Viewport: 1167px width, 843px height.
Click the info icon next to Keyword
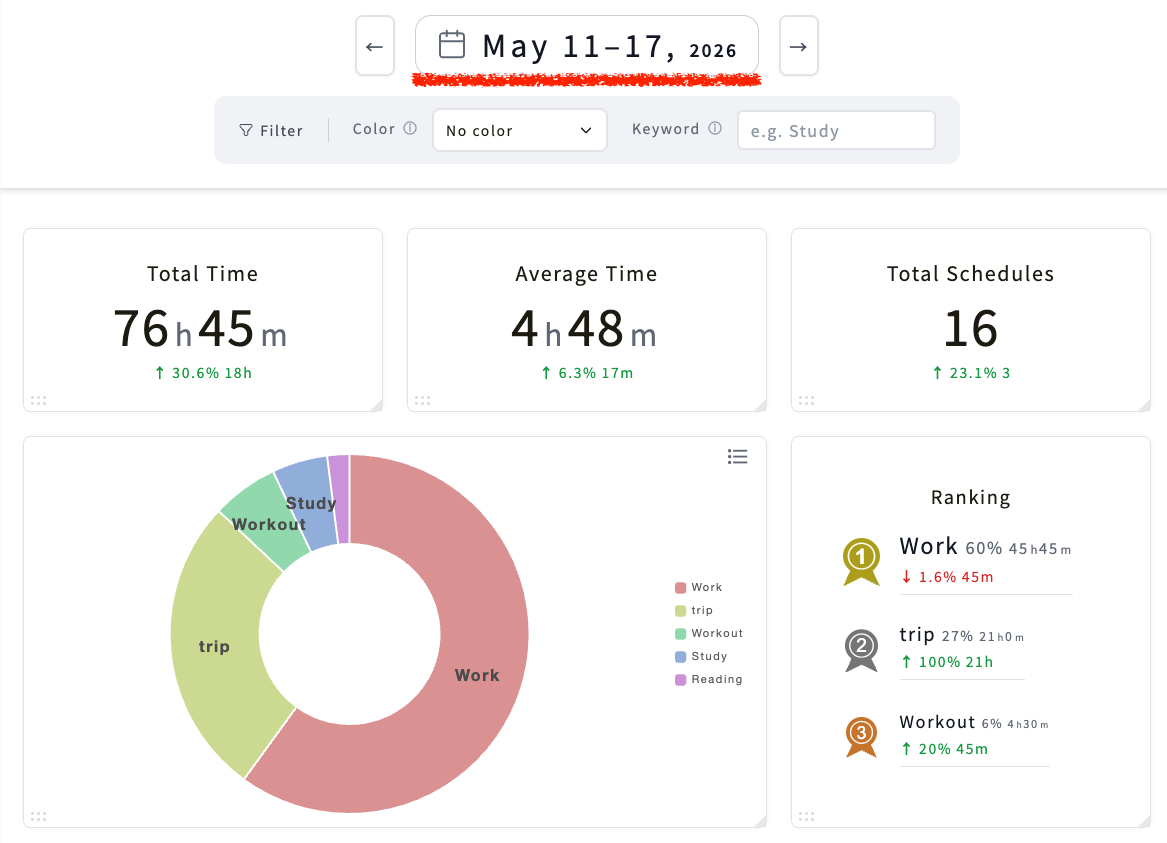(715, 128)
